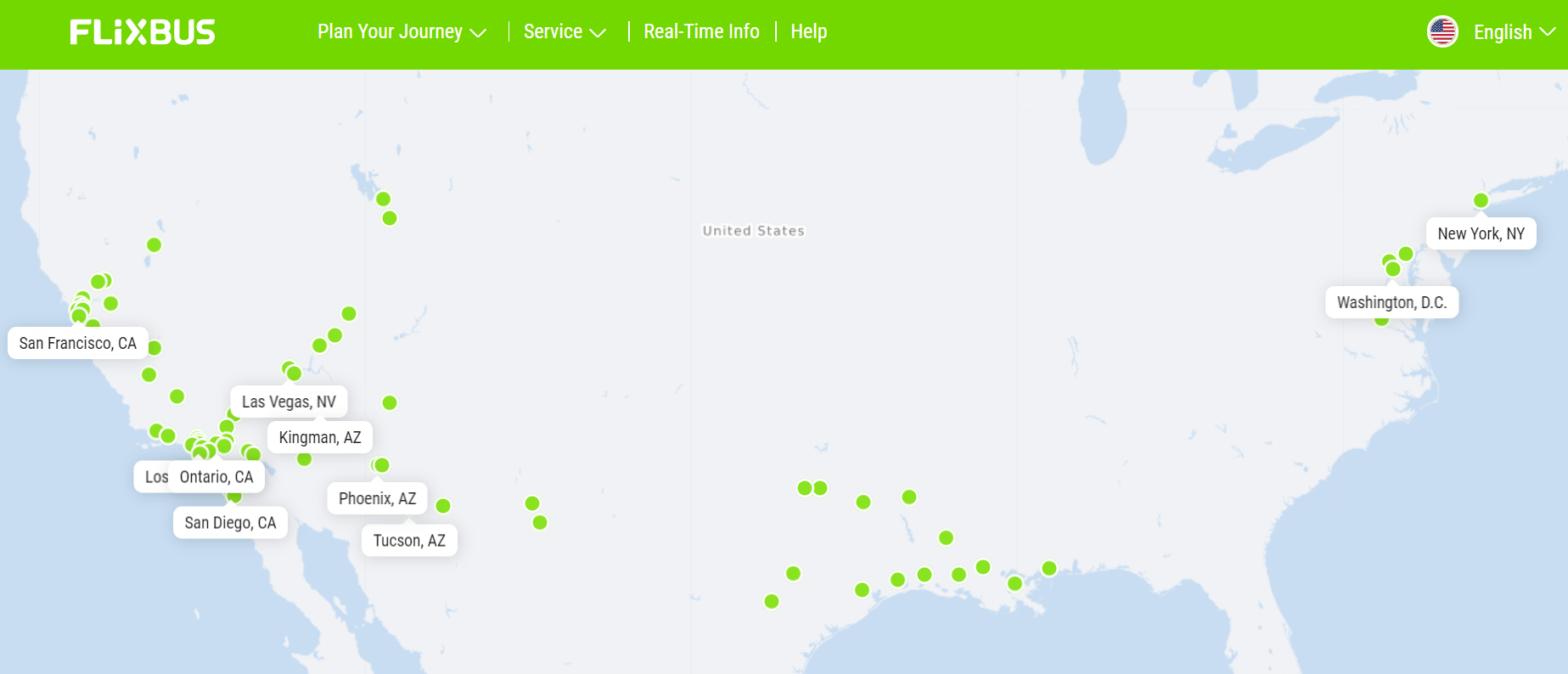Click the Ontario, CA map label

coord(216,477)
